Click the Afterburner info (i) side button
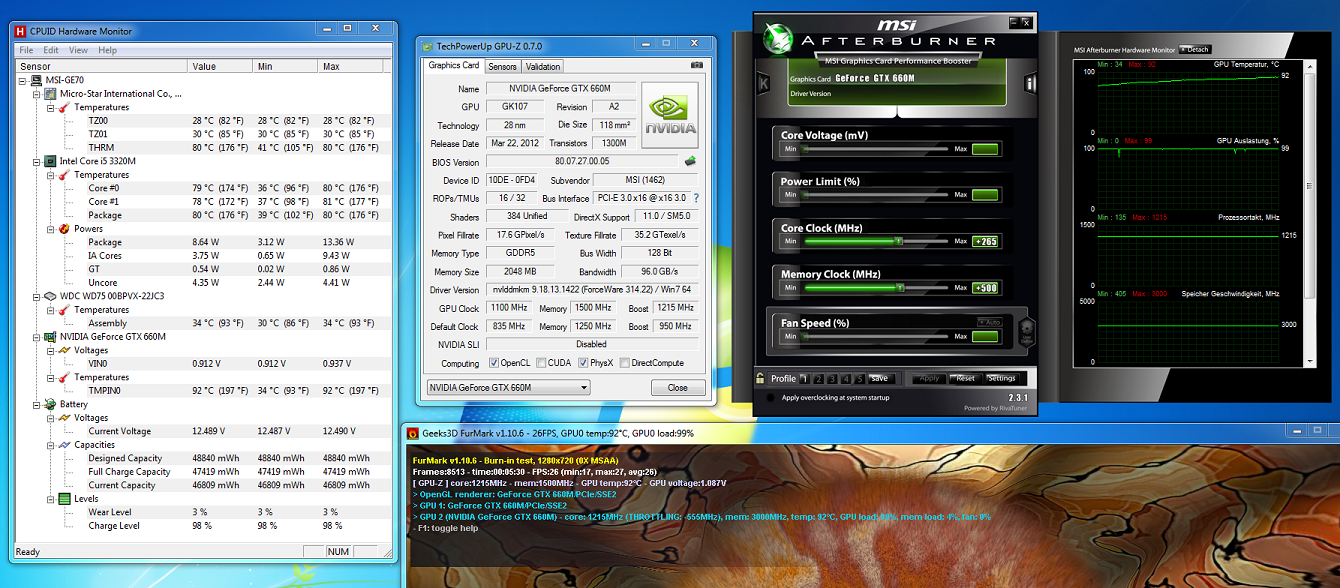This screenshot has width=1340, height=588. click(x=1030, y=83)
